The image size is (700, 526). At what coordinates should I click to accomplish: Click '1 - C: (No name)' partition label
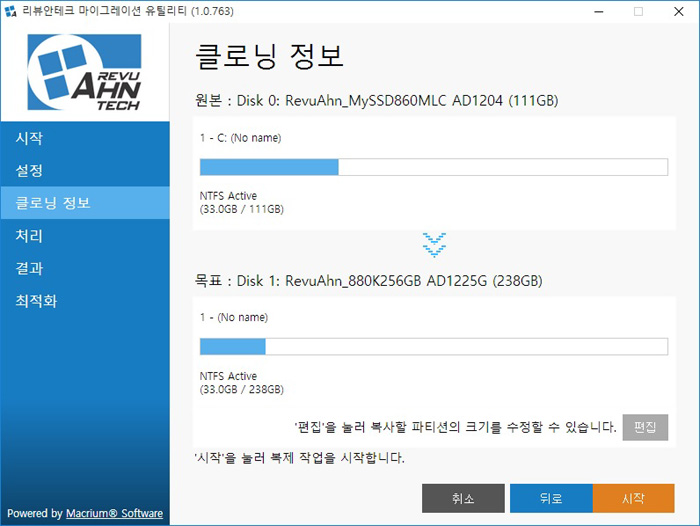tap(241, 138)
